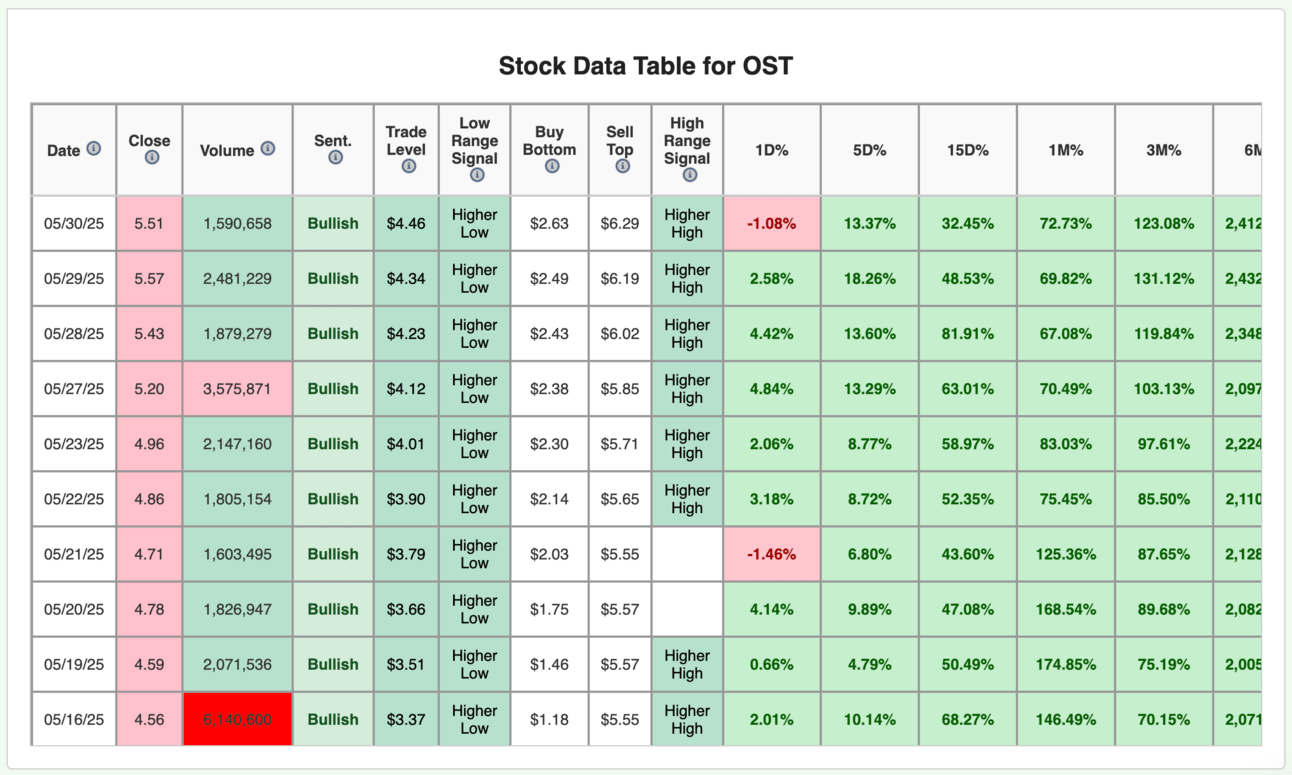Open the Close column info icon
1292x775 pixels.
click(x=152, y=157)
